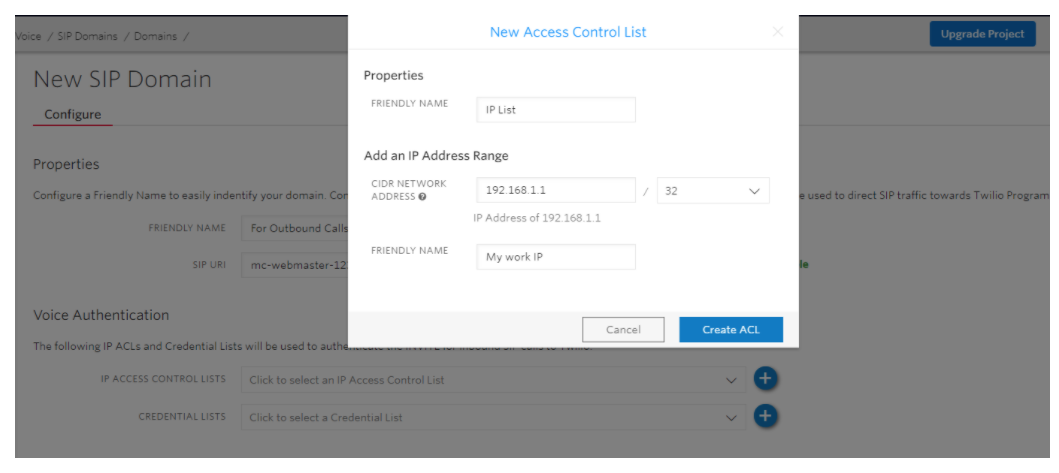Click the Create ACL button

[x=731, y=330]
